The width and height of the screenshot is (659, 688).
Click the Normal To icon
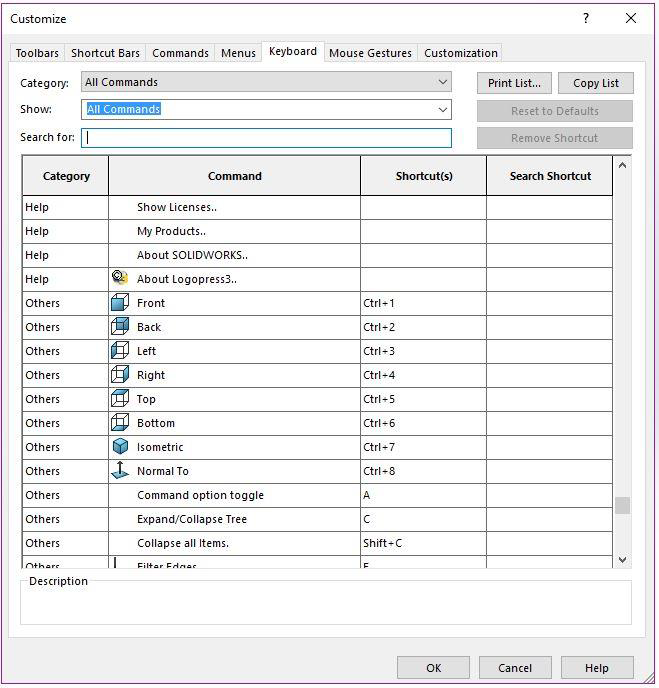click(x=120, y=471)
